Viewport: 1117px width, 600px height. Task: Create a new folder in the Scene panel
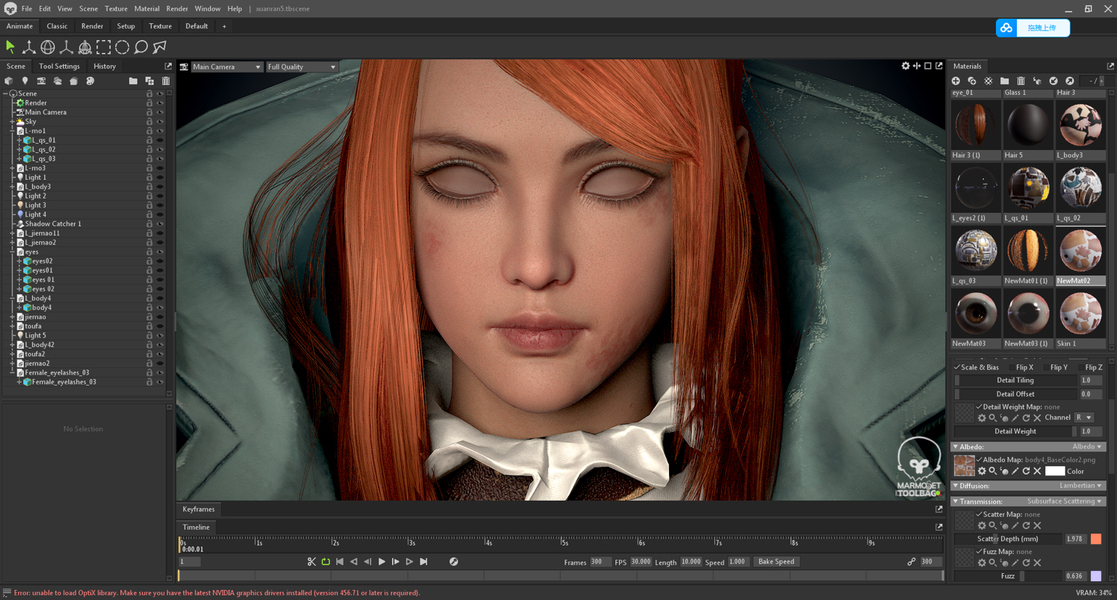[x=133, y=81]
